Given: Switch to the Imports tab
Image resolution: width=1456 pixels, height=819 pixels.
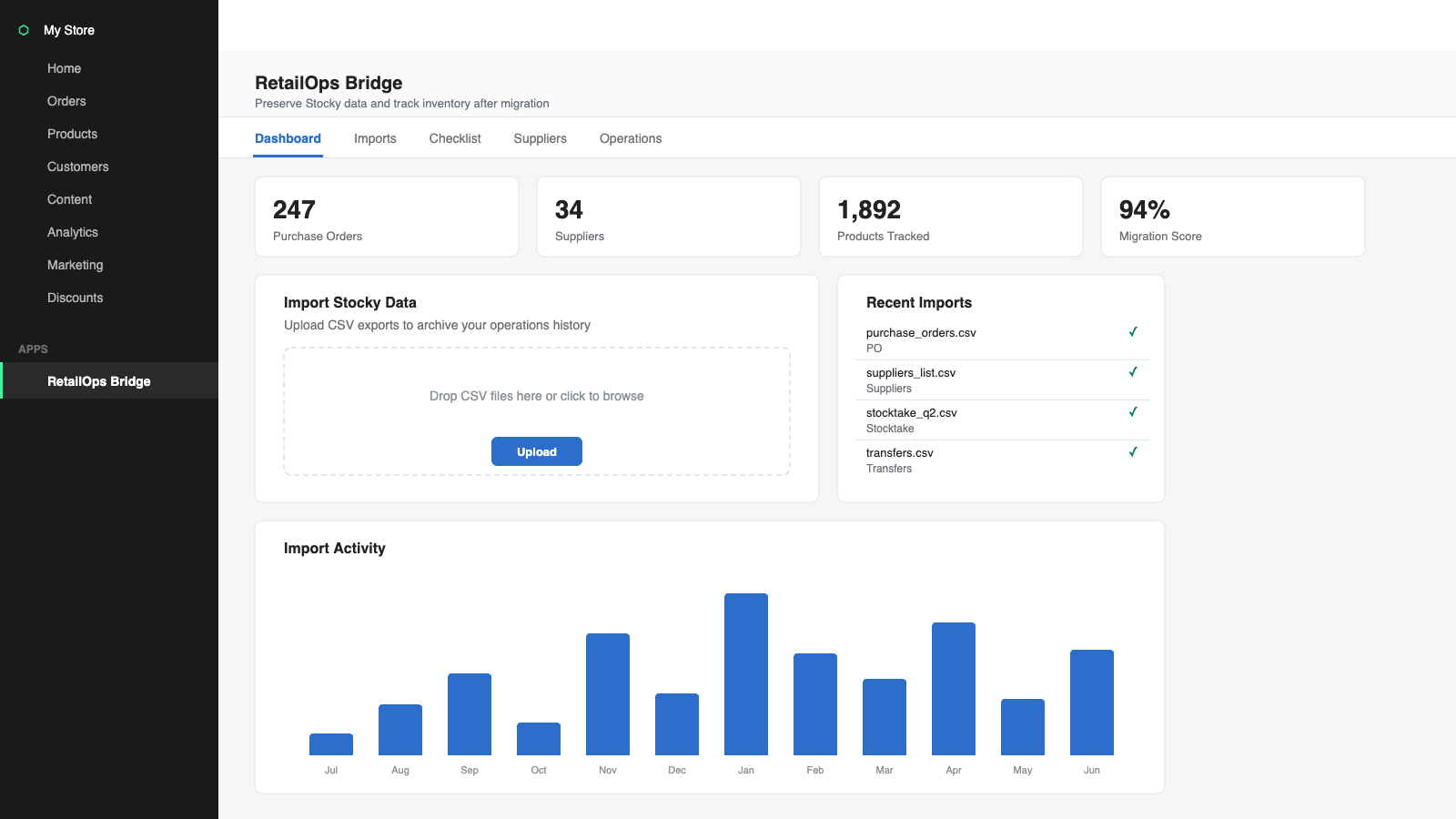Looking at the screenshot, I should click(x=375, y=138).
